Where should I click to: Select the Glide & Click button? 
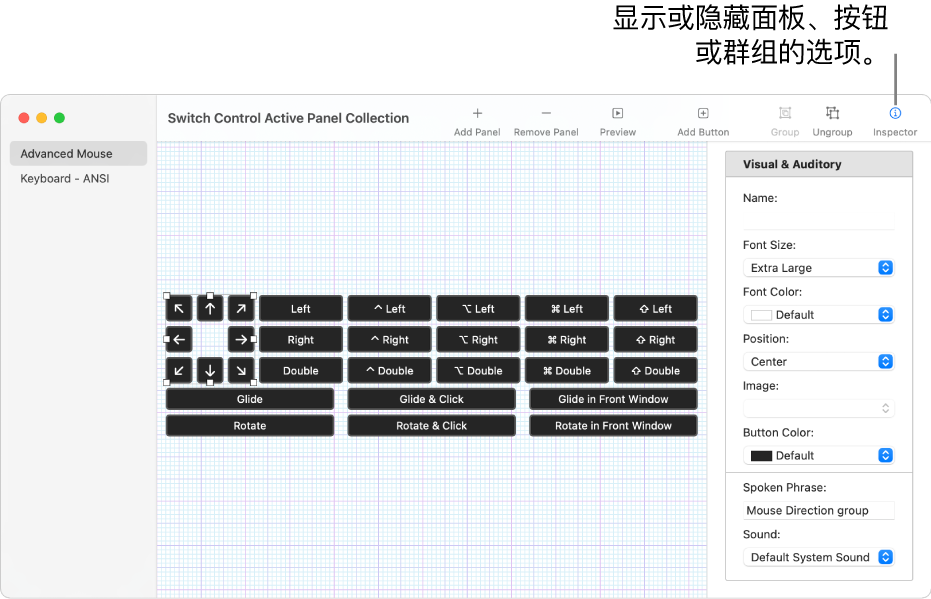pos(432,399)
